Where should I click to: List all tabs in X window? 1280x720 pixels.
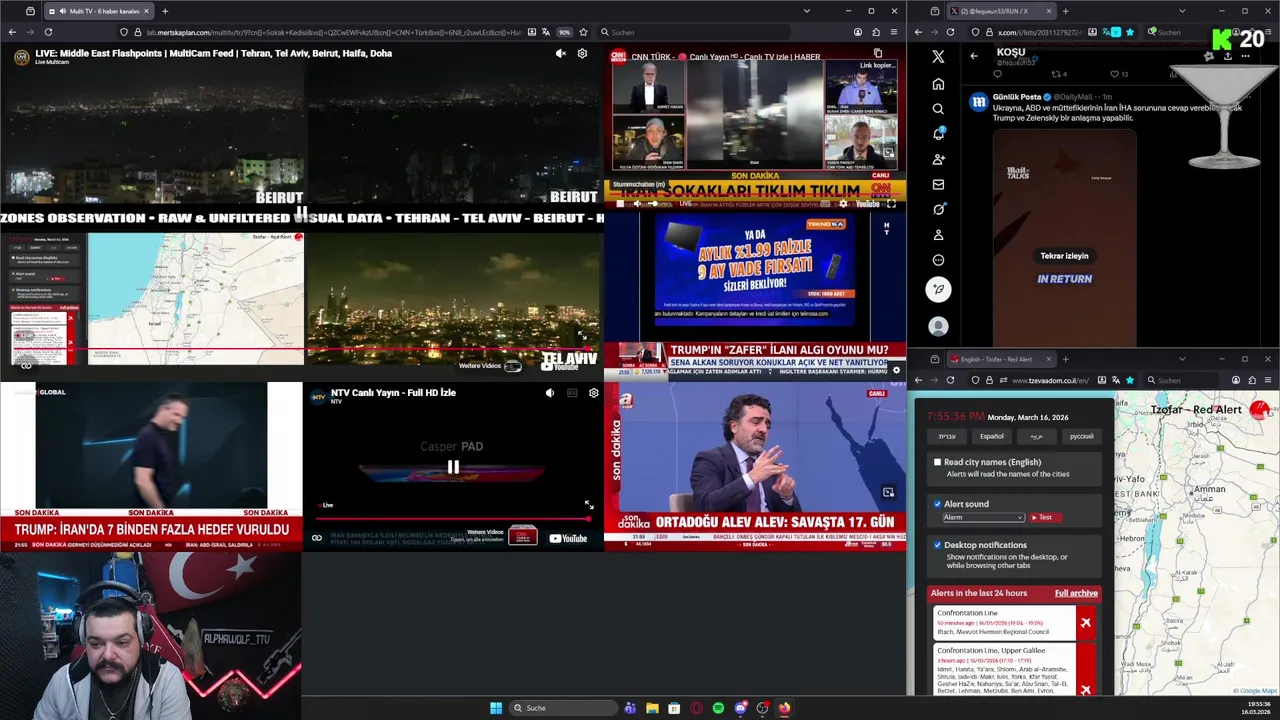[1182, 11]
